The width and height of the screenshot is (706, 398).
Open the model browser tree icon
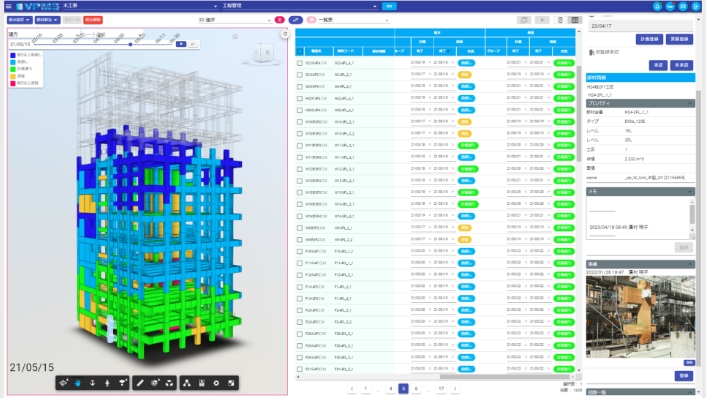click(187, 383)
